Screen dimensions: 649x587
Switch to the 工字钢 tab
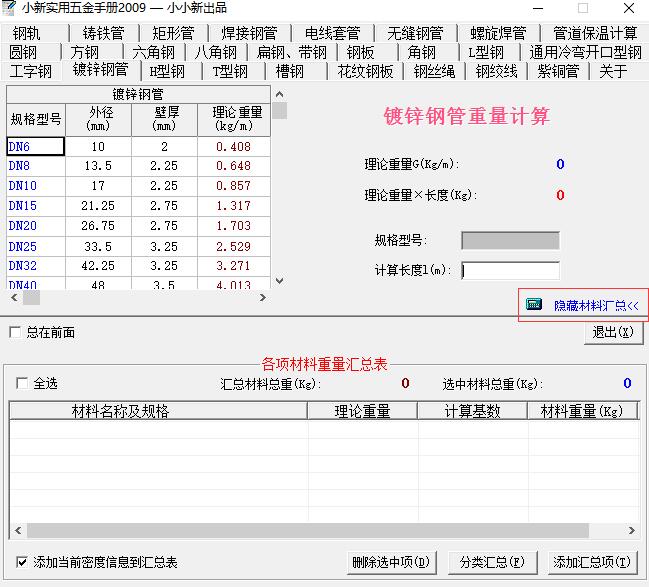point(31,71)
